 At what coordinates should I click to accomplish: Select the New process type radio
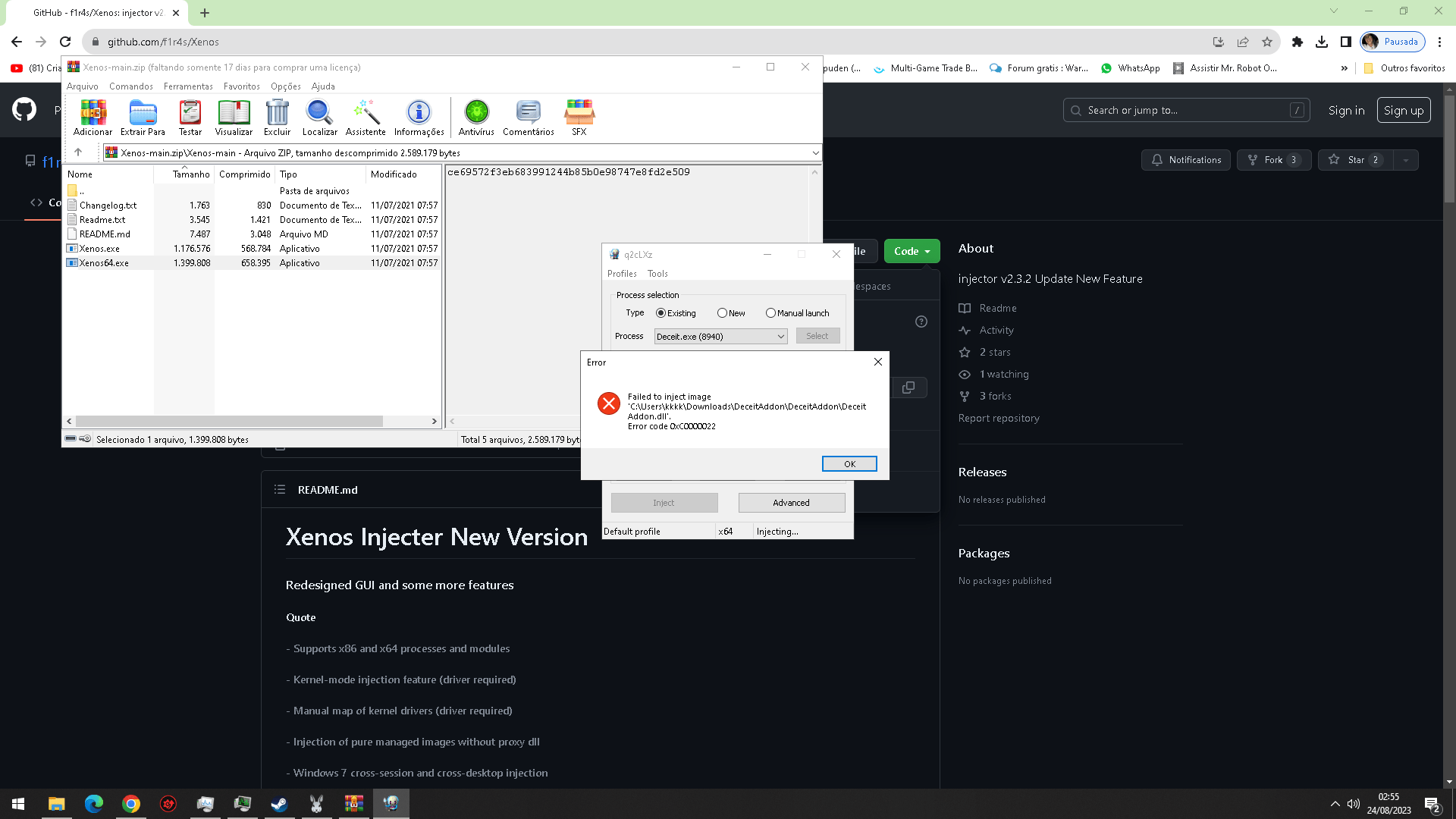722,313
